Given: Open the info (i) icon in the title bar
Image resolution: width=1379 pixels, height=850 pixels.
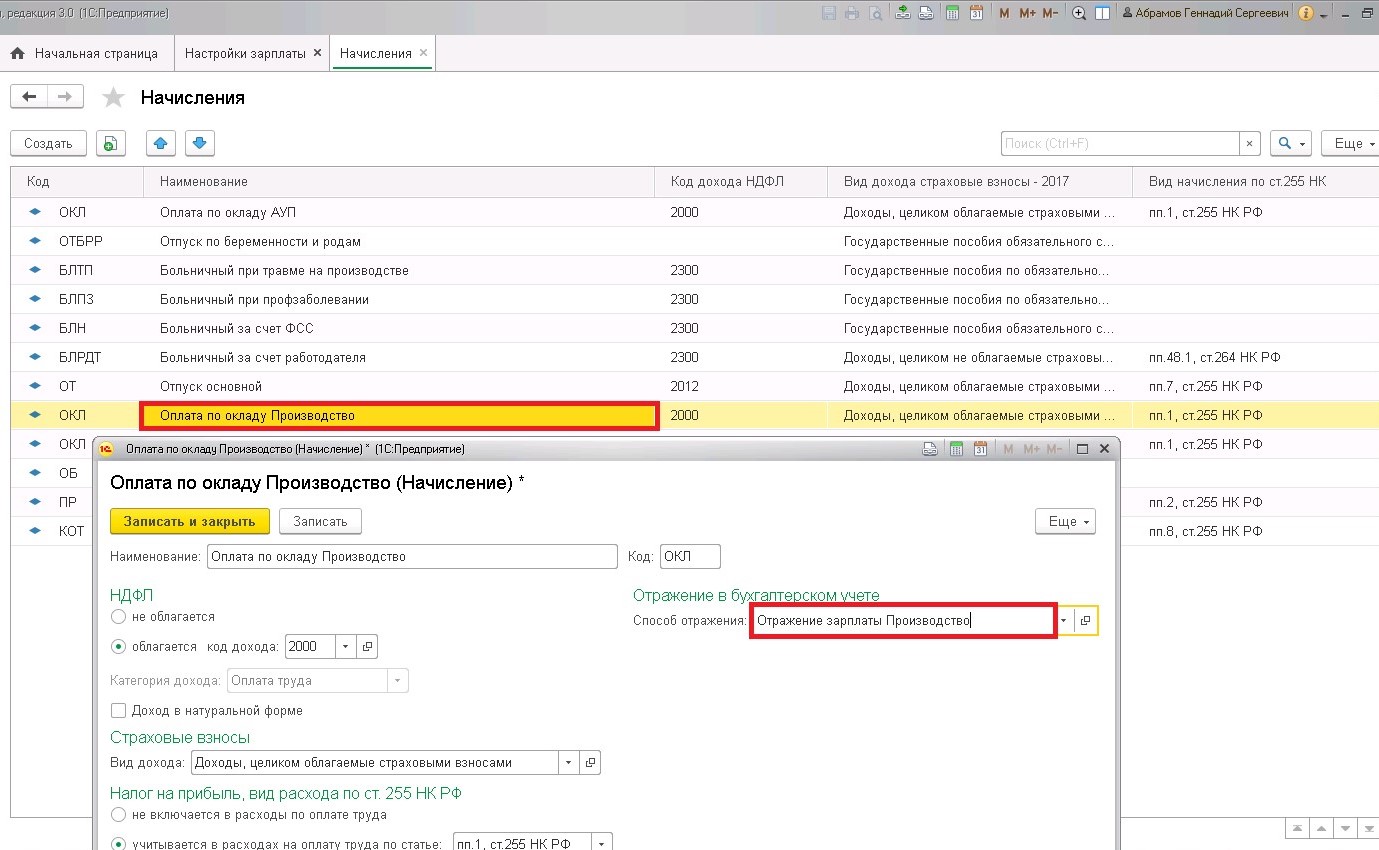Looking at the screenshot, I should 1306,13.
